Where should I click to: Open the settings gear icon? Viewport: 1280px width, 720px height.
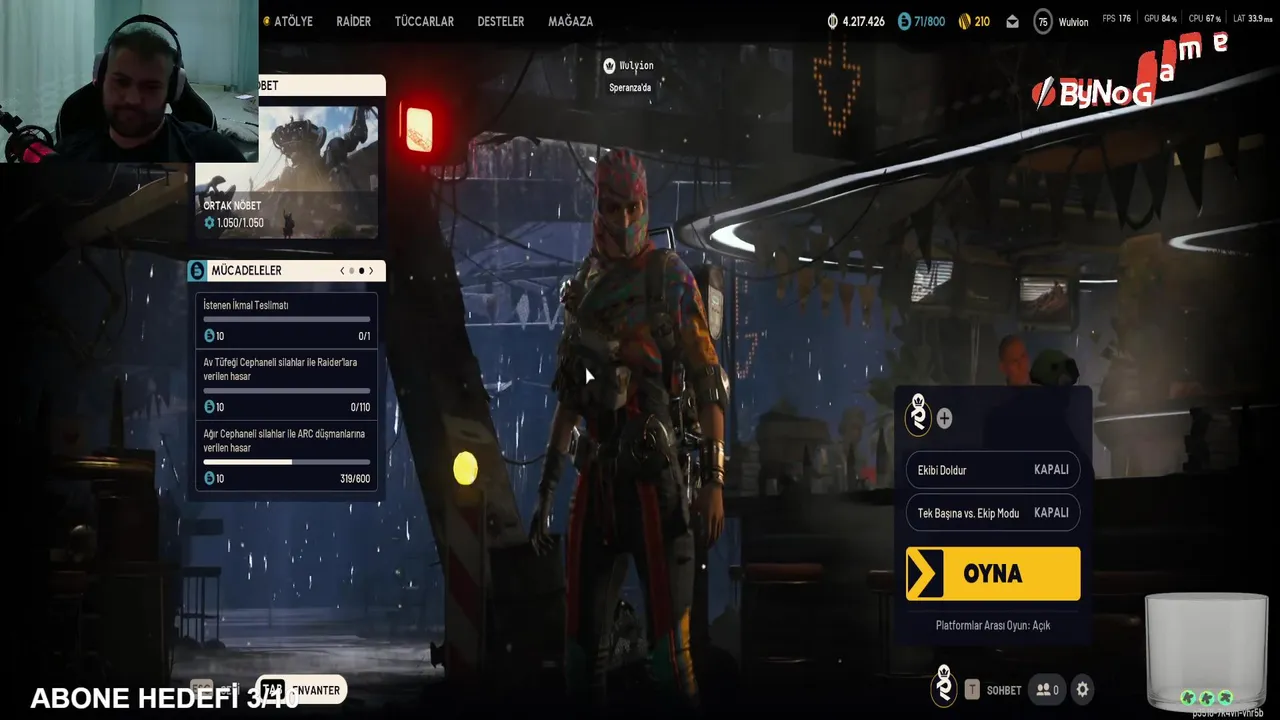pos(1082,689)
